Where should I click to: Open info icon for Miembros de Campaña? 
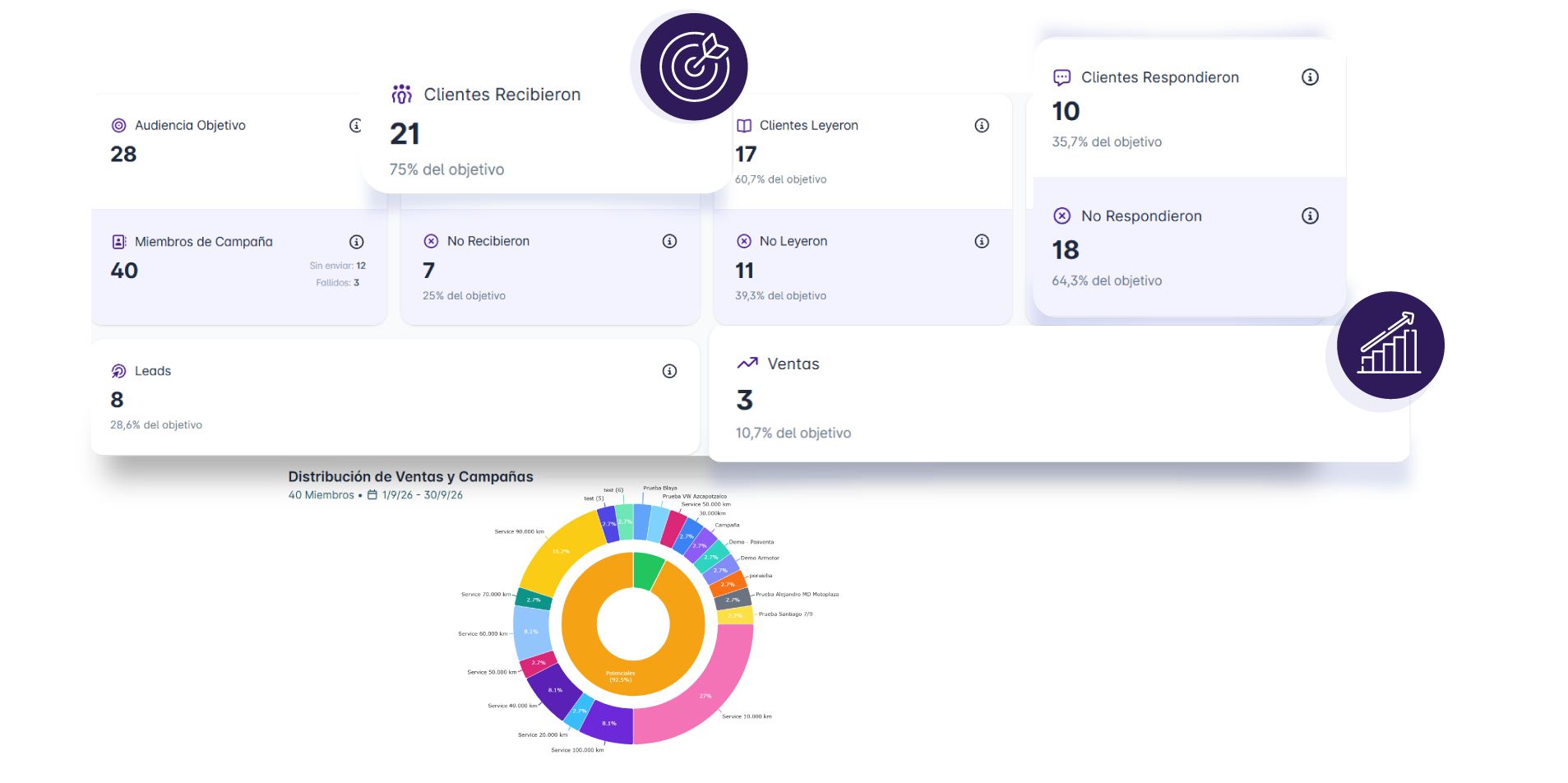[357, 242]
